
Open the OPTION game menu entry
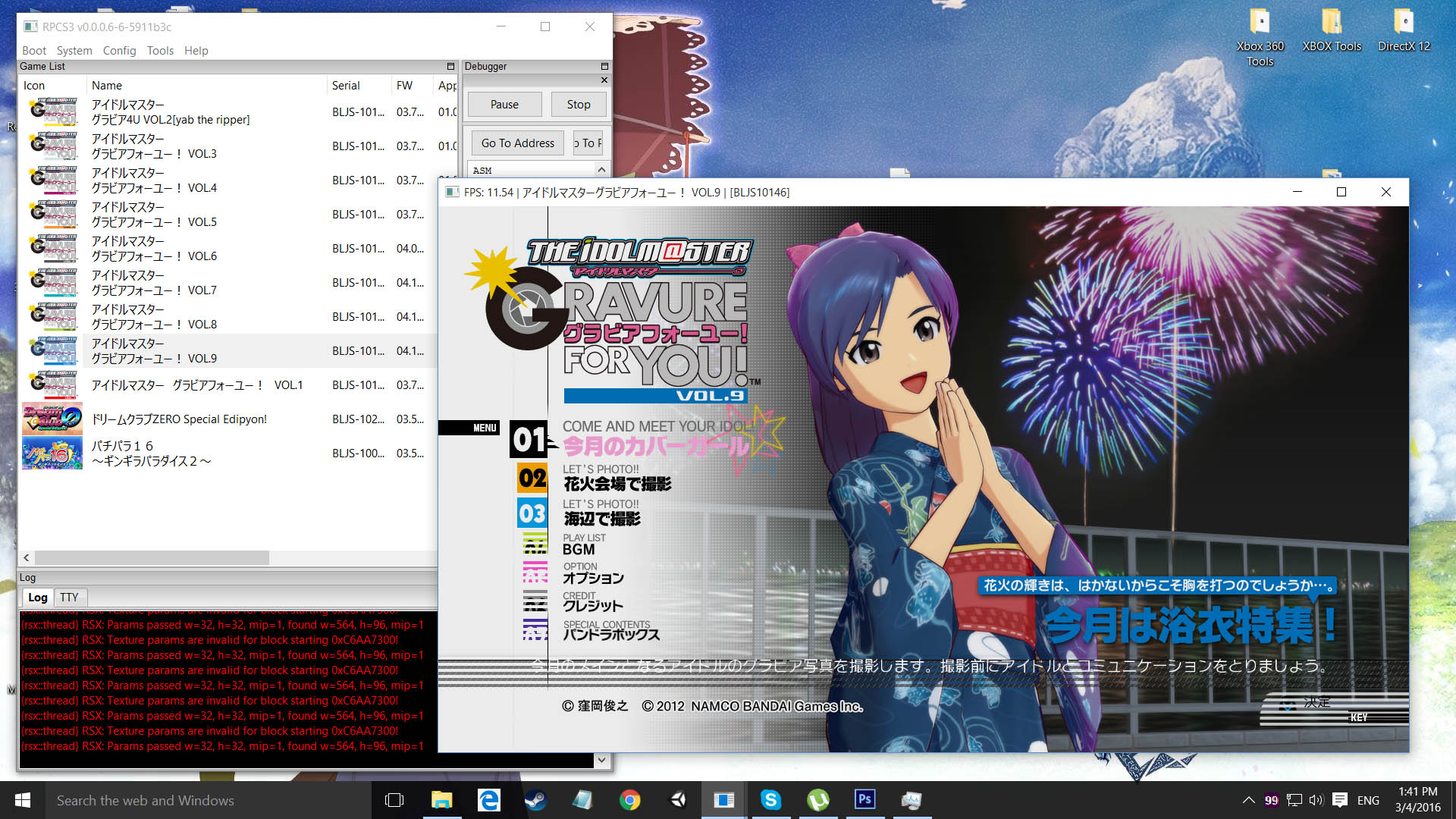coord(574,573)
